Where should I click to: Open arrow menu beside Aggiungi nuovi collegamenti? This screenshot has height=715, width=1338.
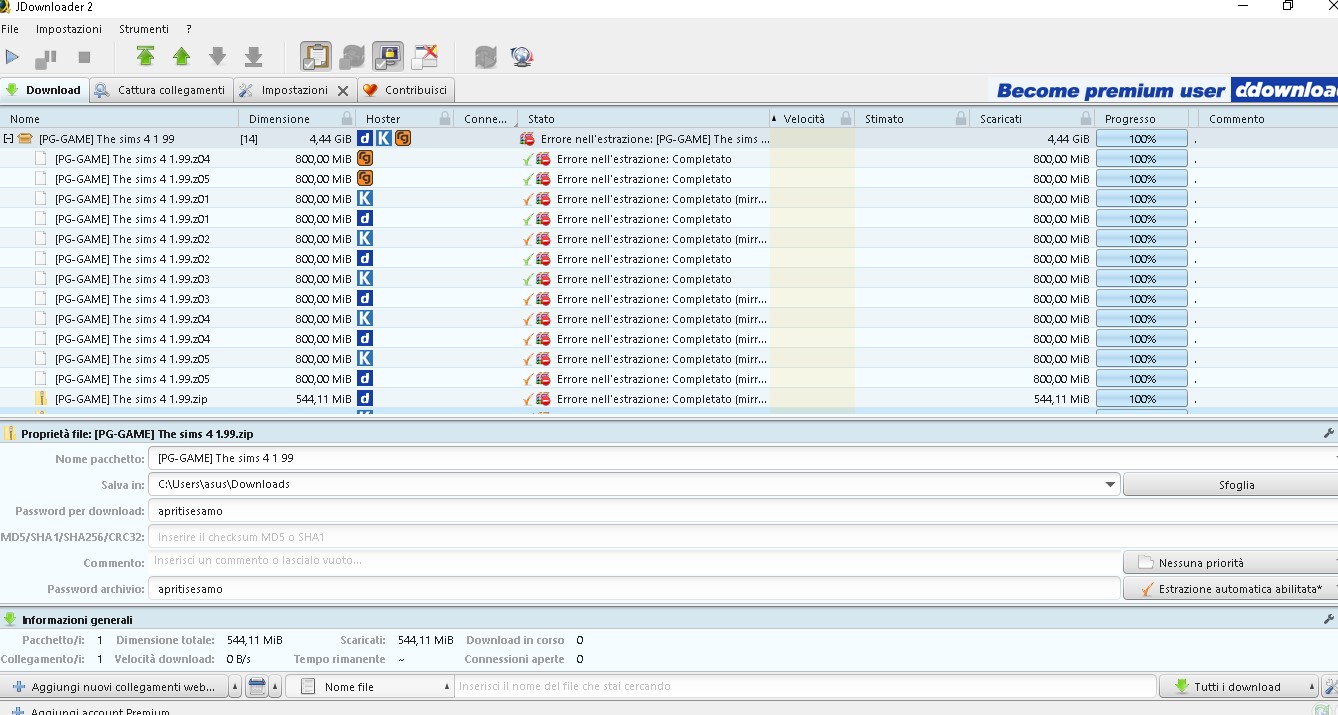click(x=236, y=687)
